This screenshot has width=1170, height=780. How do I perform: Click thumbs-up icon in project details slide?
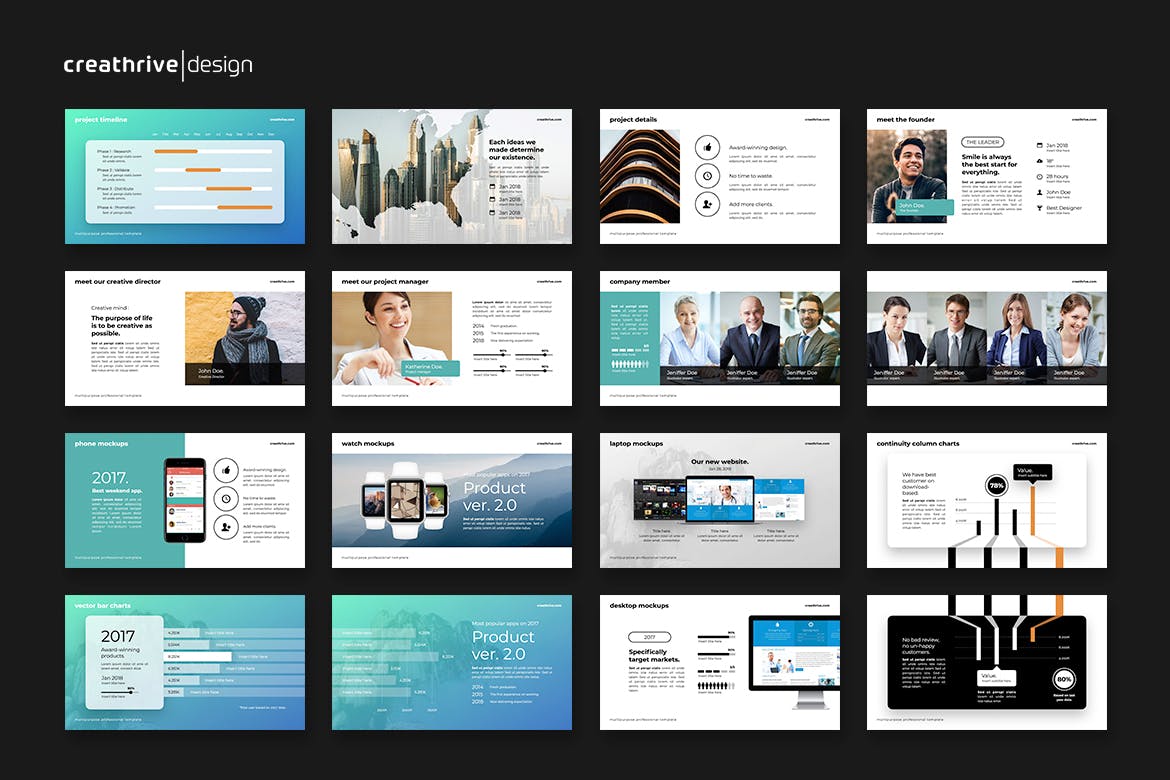tap(708, 147)
